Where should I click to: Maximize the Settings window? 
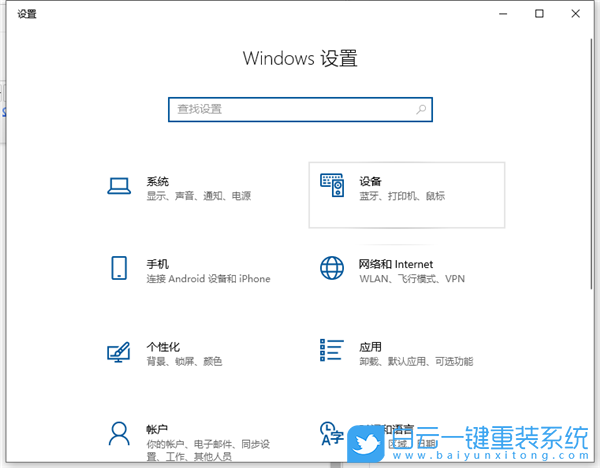(x=539, y=14)
